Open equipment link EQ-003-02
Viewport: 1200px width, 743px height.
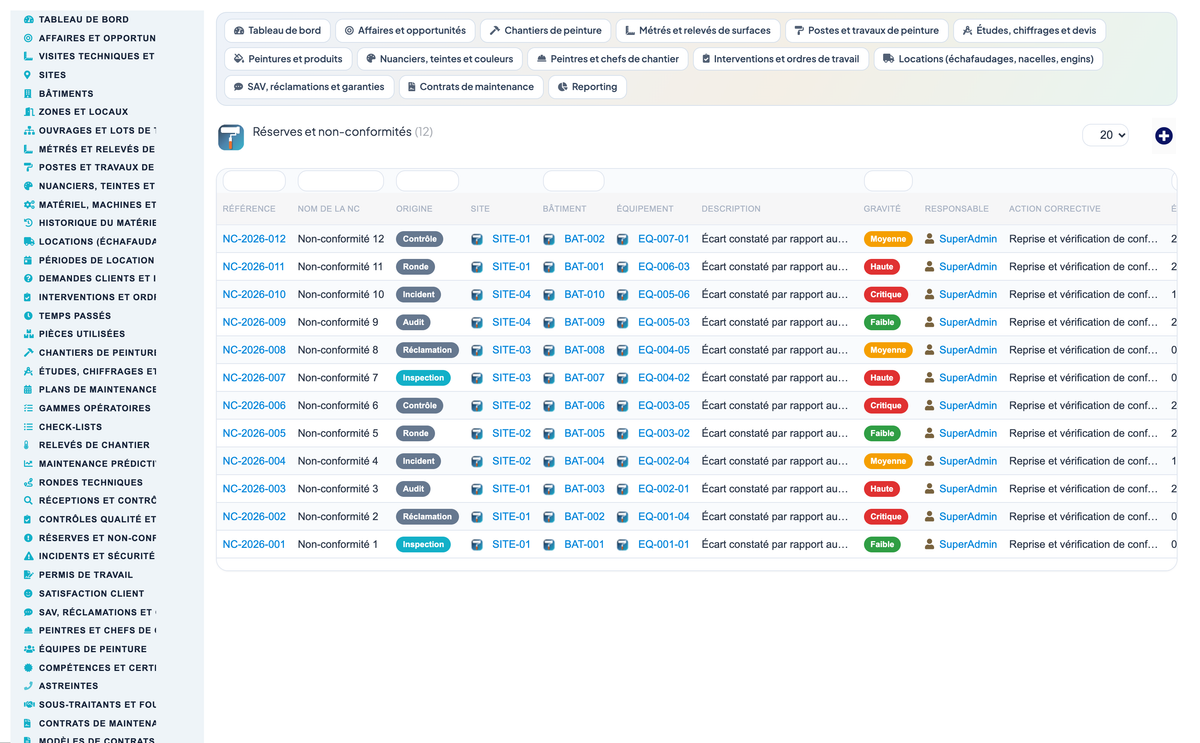664,433
